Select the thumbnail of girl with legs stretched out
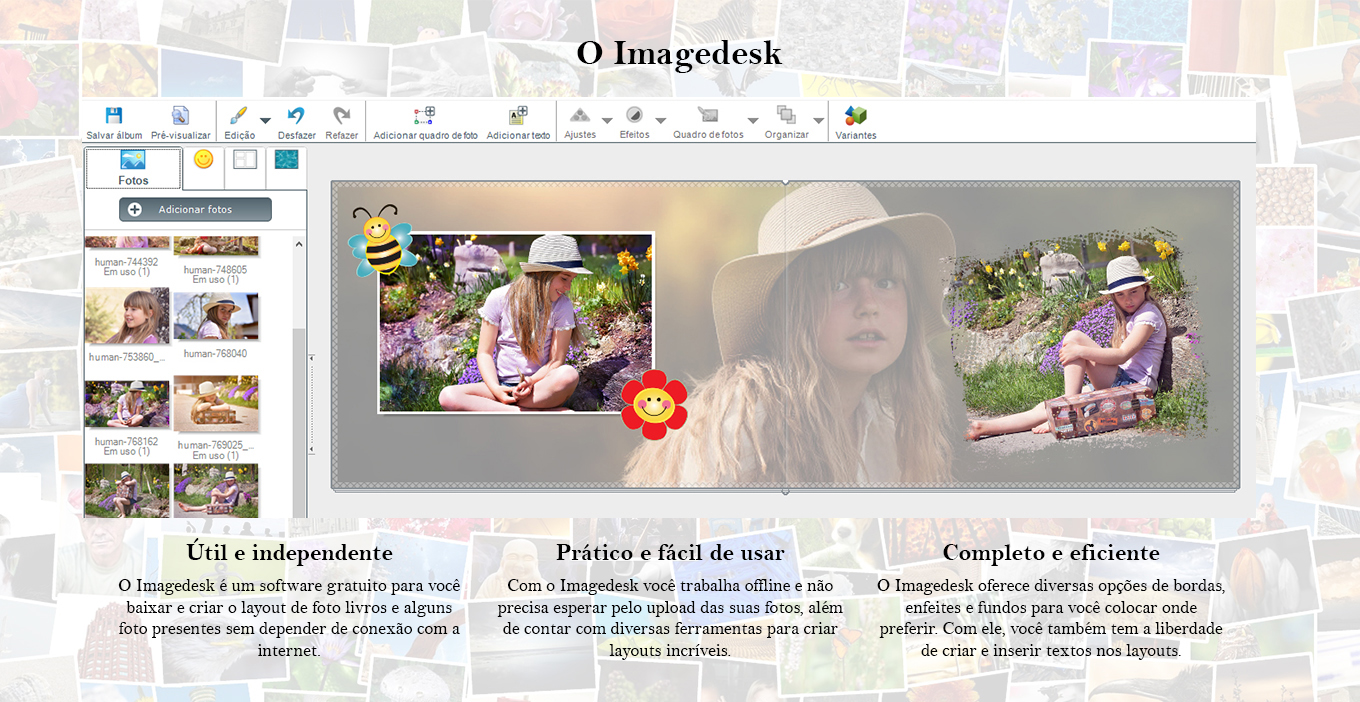Screen dimensions: 1360x702 (216, 490)
